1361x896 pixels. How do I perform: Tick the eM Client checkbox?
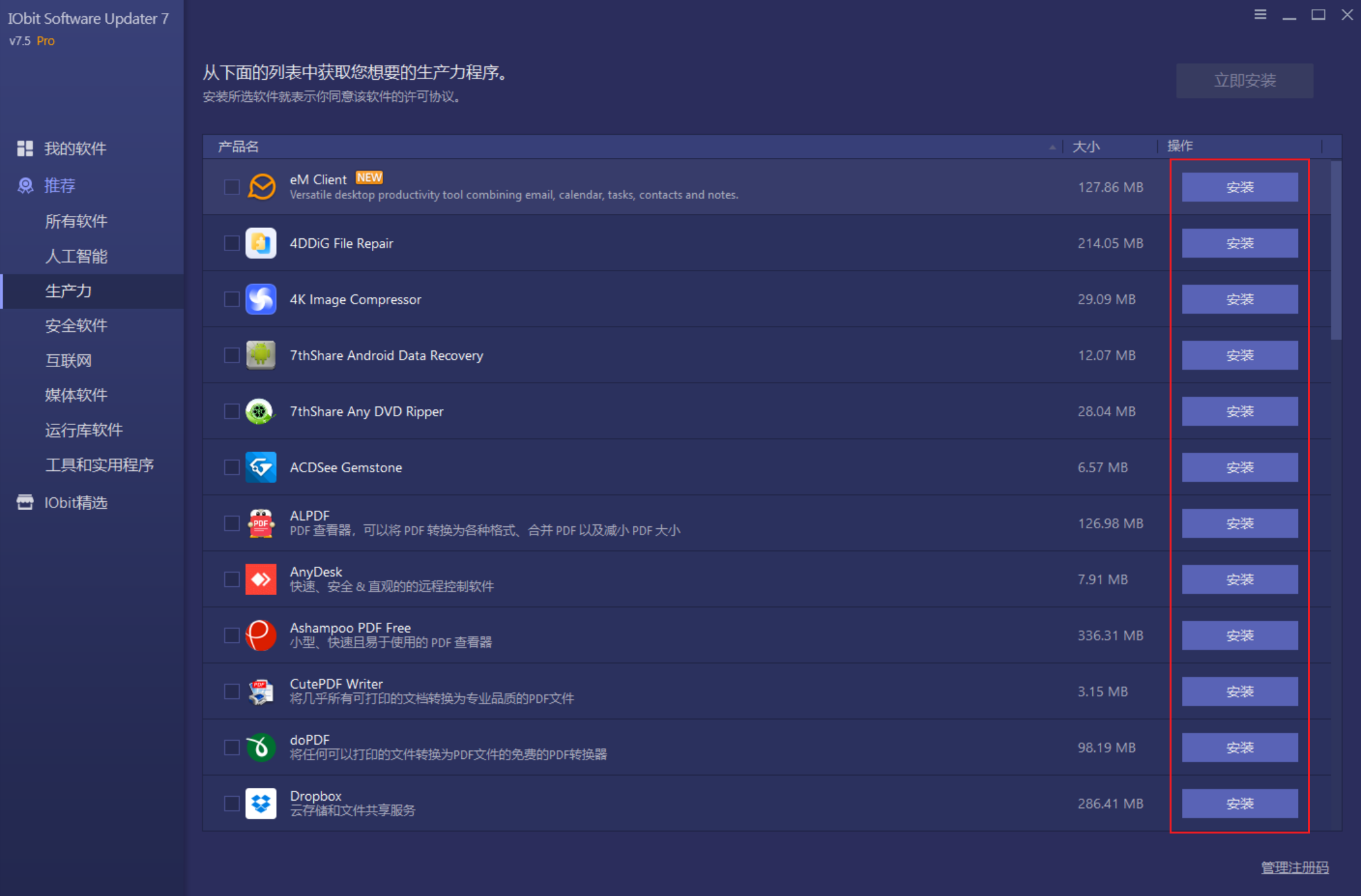(x=231, y=187)
